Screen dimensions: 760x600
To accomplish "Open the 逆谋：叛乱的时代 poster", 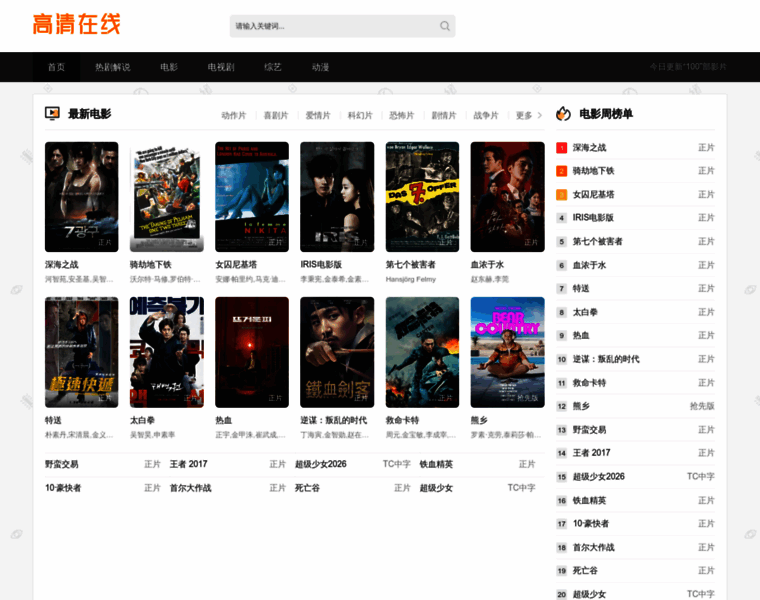I will [337, 352].
